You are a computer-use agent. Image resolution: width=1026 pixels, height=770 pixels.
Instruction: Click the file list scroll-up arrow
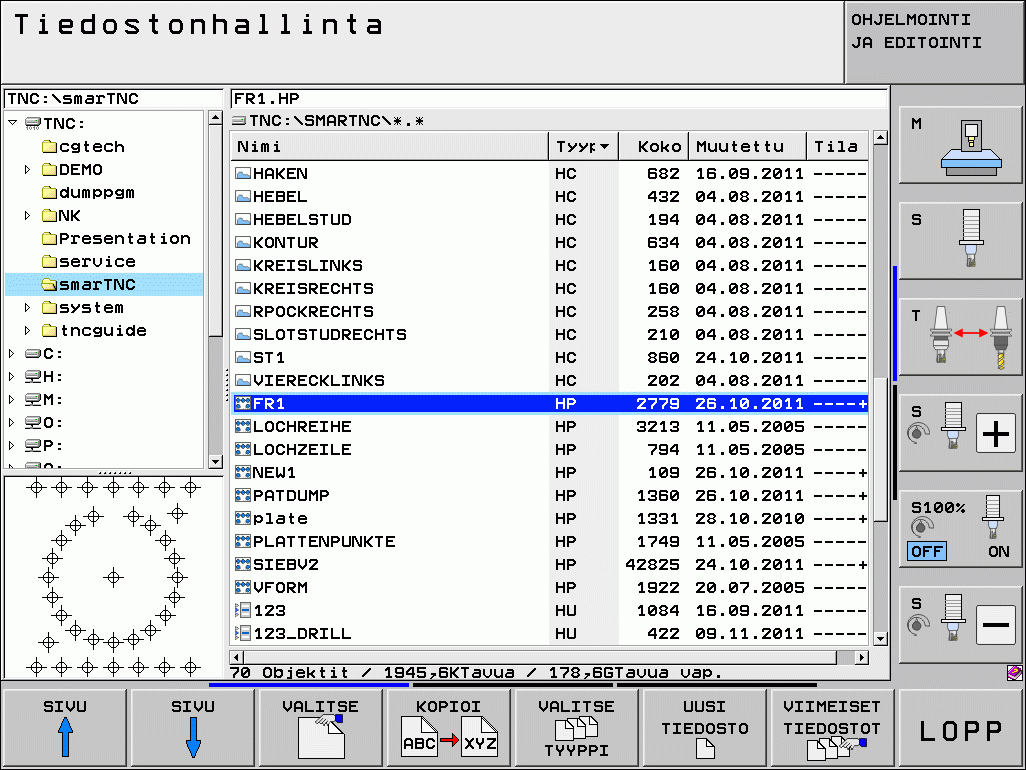click(x=880, y=138)
